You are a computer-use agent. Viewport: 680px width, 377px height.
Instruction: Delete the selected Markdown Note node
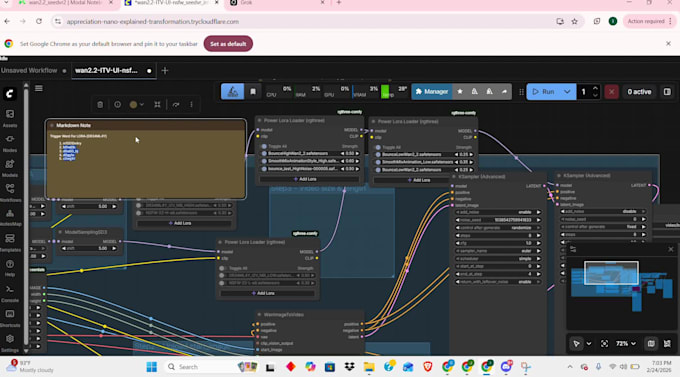point(100,105)
